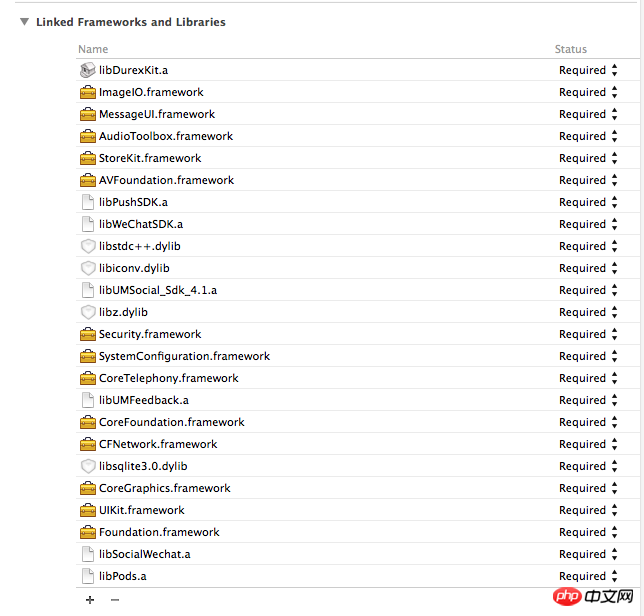
Task: Select the AVFoundation.framework row text
Action: pos(166,180)
